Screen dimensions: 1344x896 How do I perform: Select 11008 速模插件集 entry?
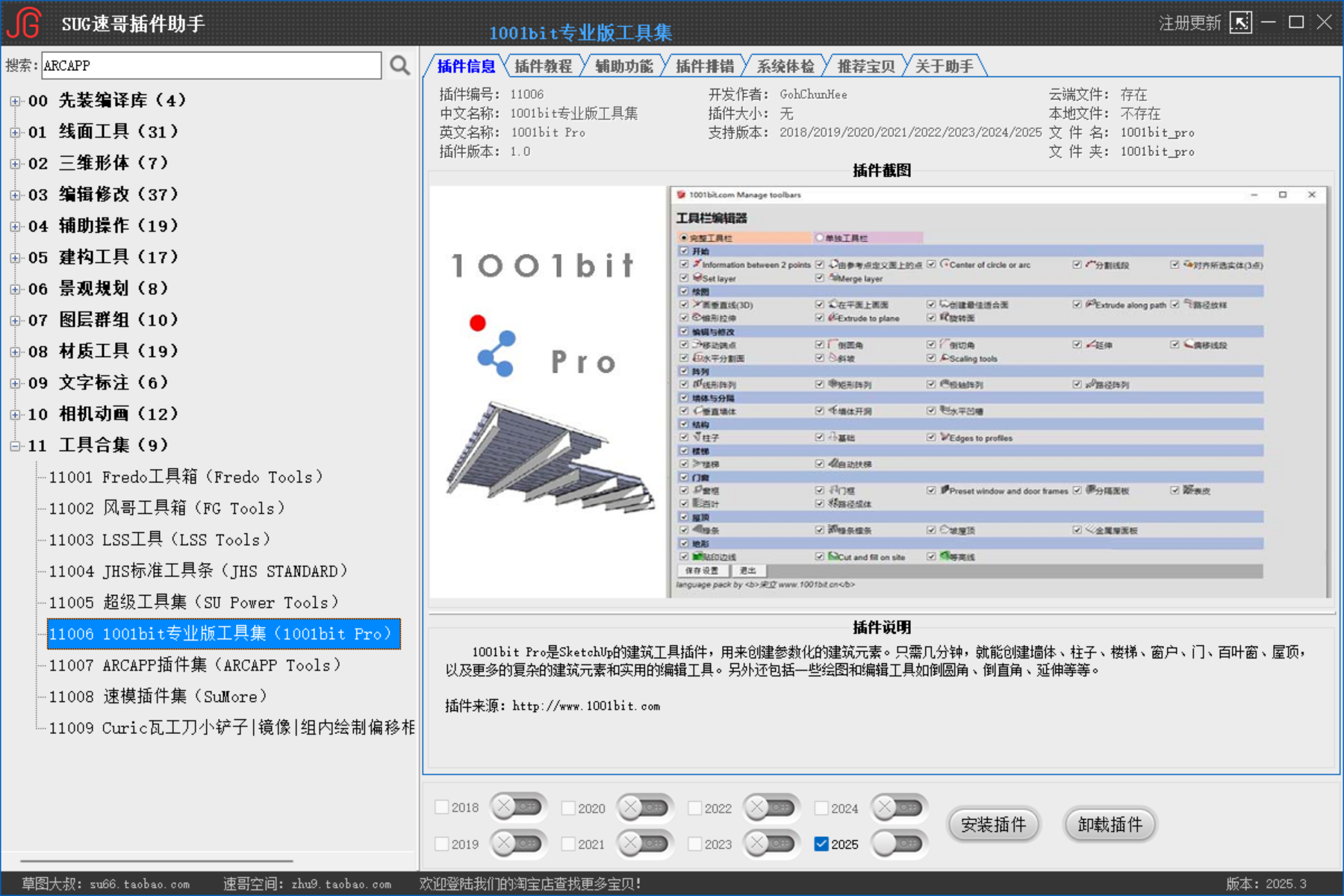(x=158, y=697)
